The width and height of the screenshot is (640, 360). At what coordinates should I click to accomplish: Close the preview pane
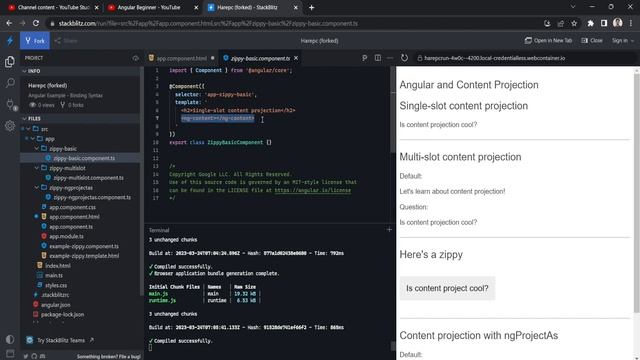pyautogui.click(x=592, y=40)
